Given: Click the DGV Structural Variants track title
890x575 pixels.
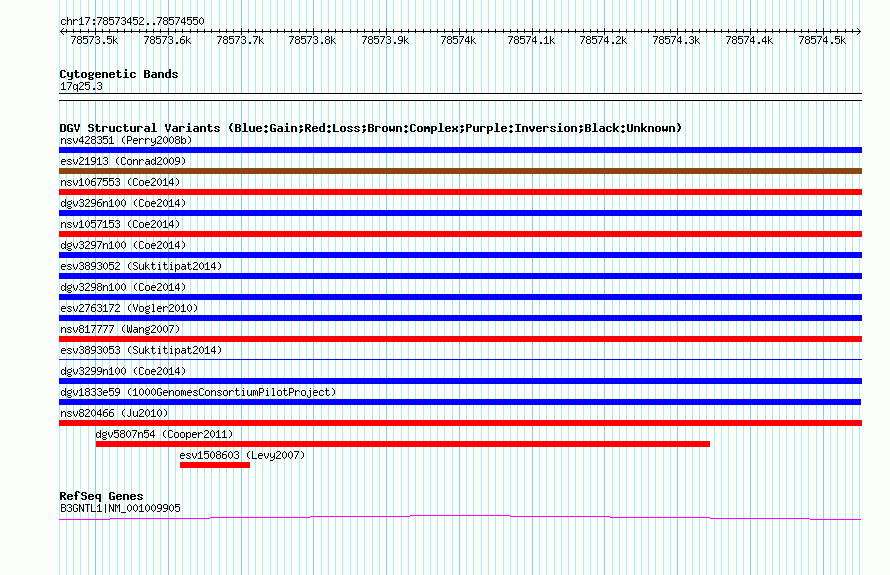Looking at the screenshot, I should click(370, 128).
